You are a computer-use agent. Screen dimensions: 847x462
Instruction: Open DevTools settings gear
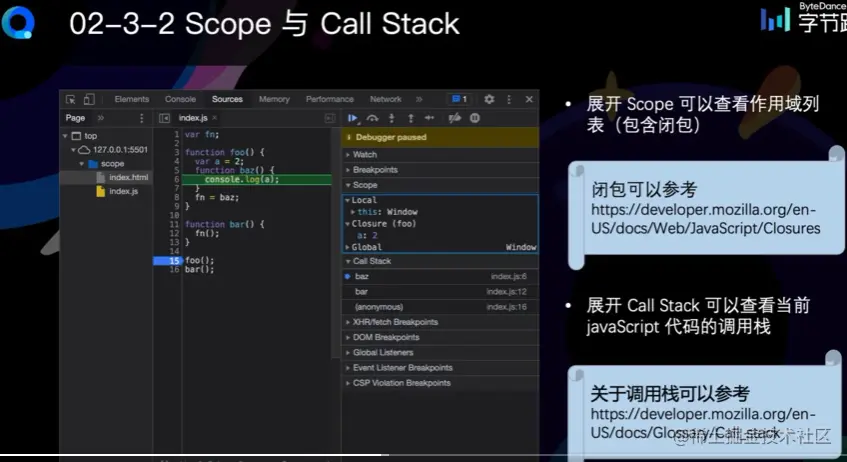point(489,99)
